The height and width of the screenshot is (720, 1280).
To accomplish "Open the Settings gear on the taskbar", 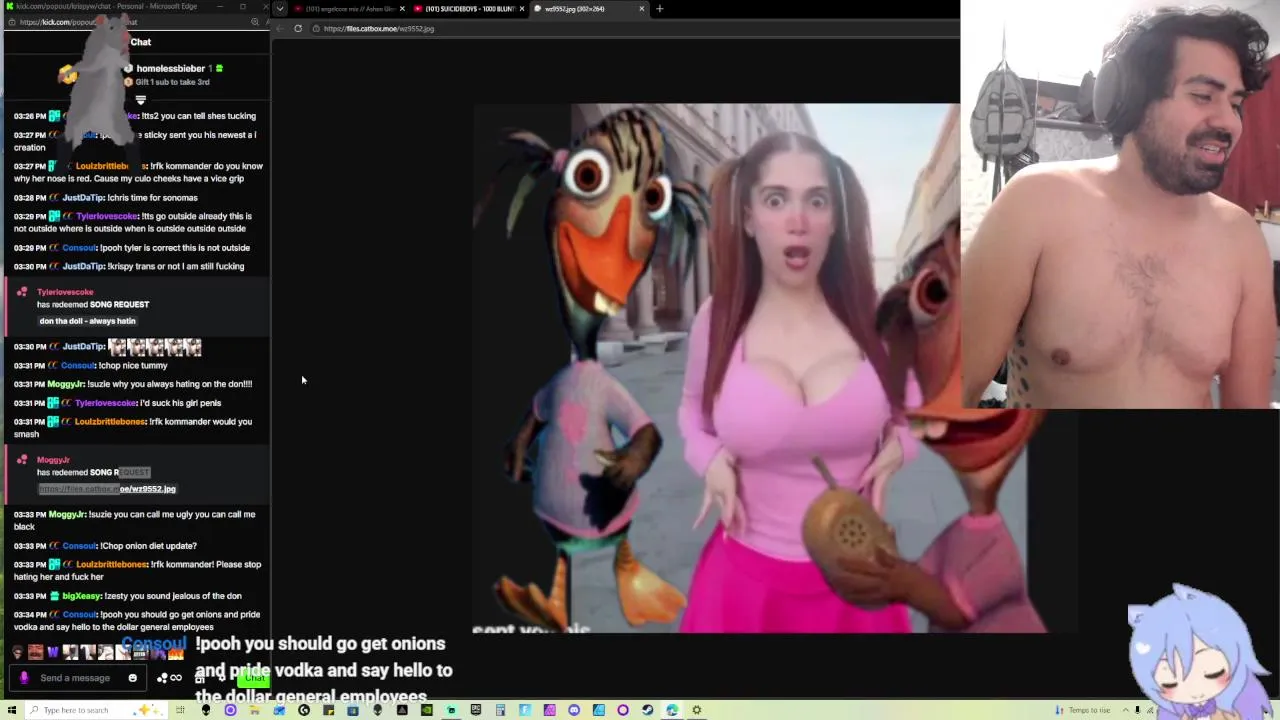I will pyautogui.click(x=696, y=710).
